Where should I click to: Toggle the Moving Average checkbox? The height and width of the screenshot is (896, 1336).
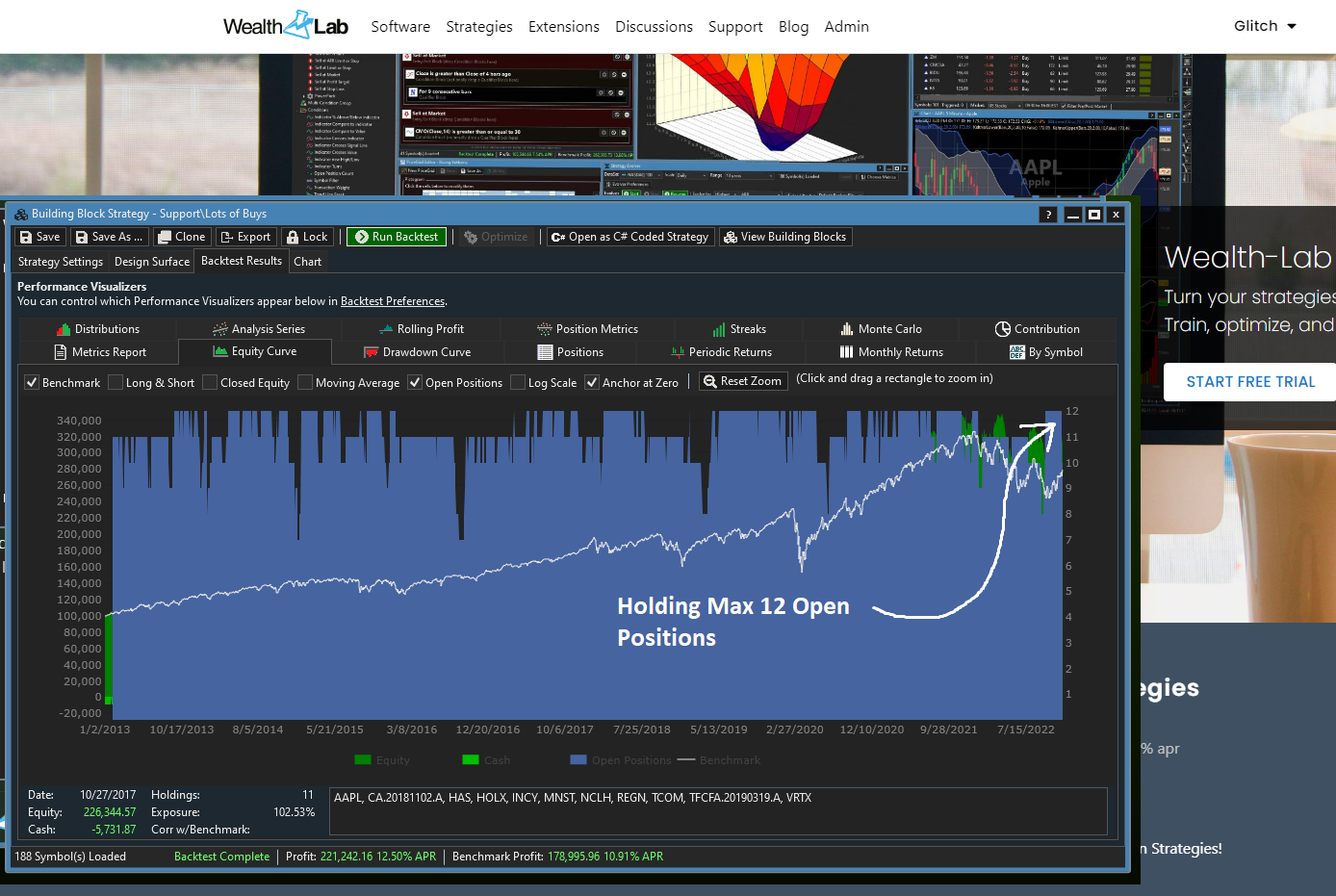pyautogui.click(x=305, y=383)
